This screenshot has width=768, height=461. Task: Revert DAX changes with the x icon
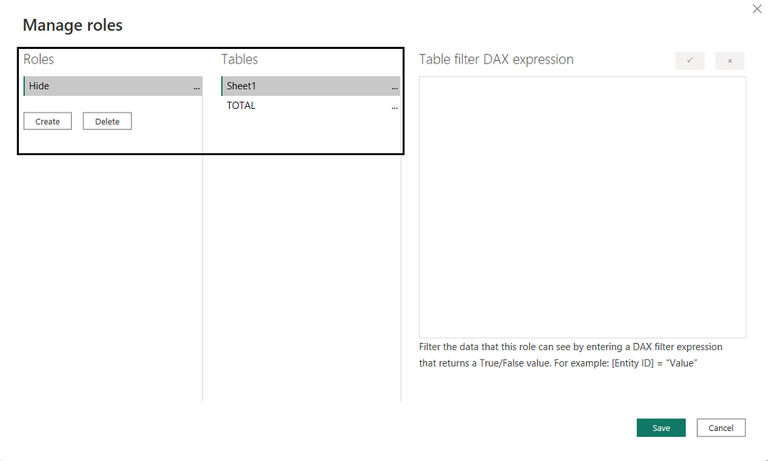(730, 61)
